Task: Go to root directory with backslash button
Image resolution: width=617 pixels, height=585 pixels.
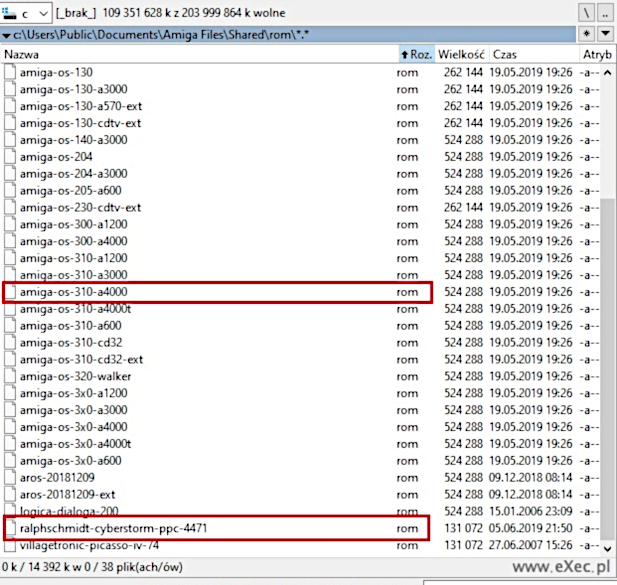Action: [x=586, y=13]
